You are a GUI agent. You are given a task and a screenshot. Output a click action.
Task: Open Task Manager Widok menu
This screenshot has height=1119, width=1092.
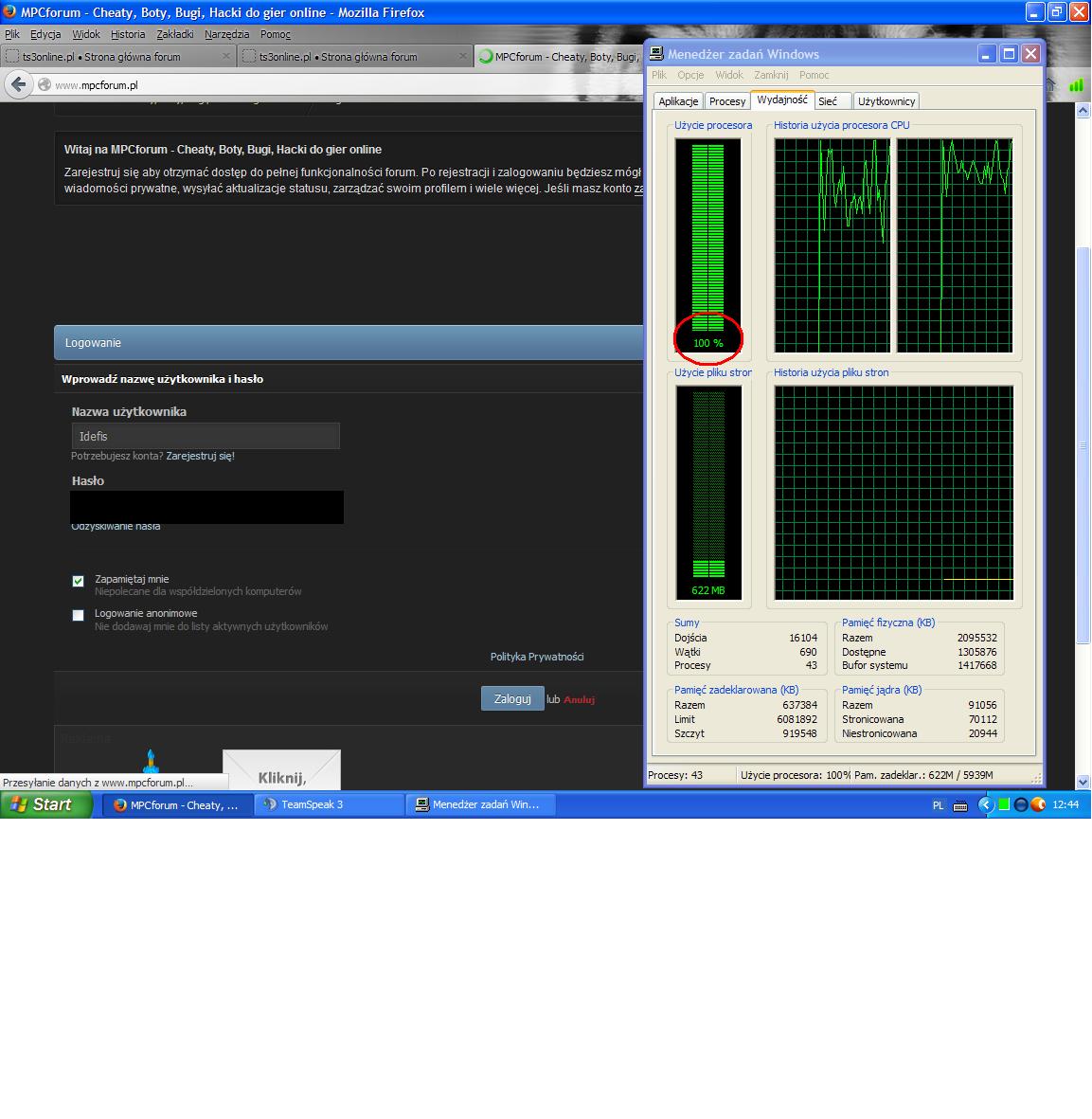[x=729, y=75]
